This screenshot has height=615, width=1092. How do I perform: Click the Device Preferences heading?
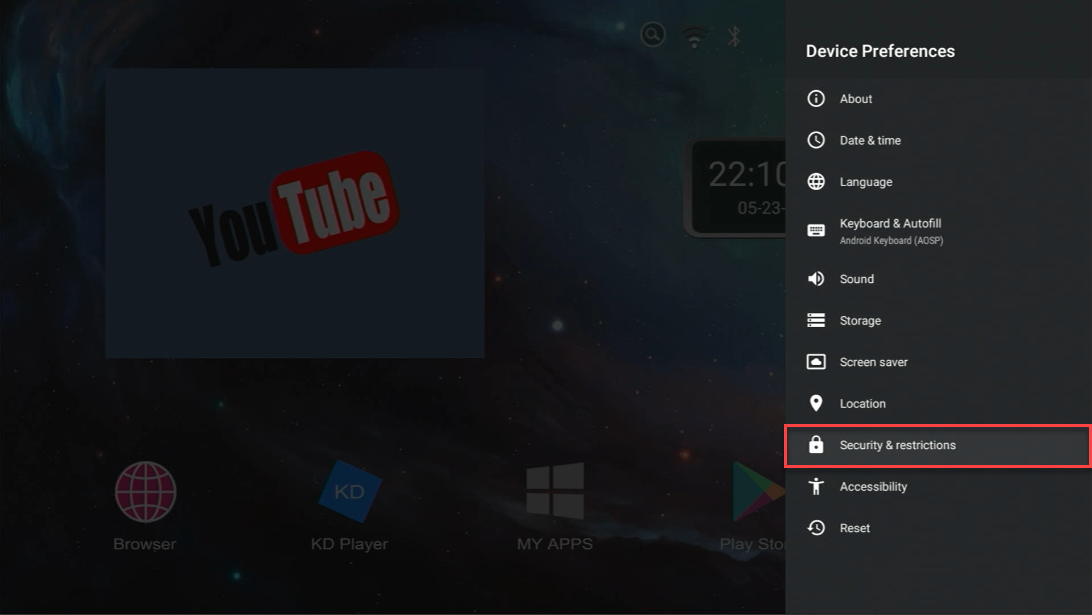tap(880, 51)
